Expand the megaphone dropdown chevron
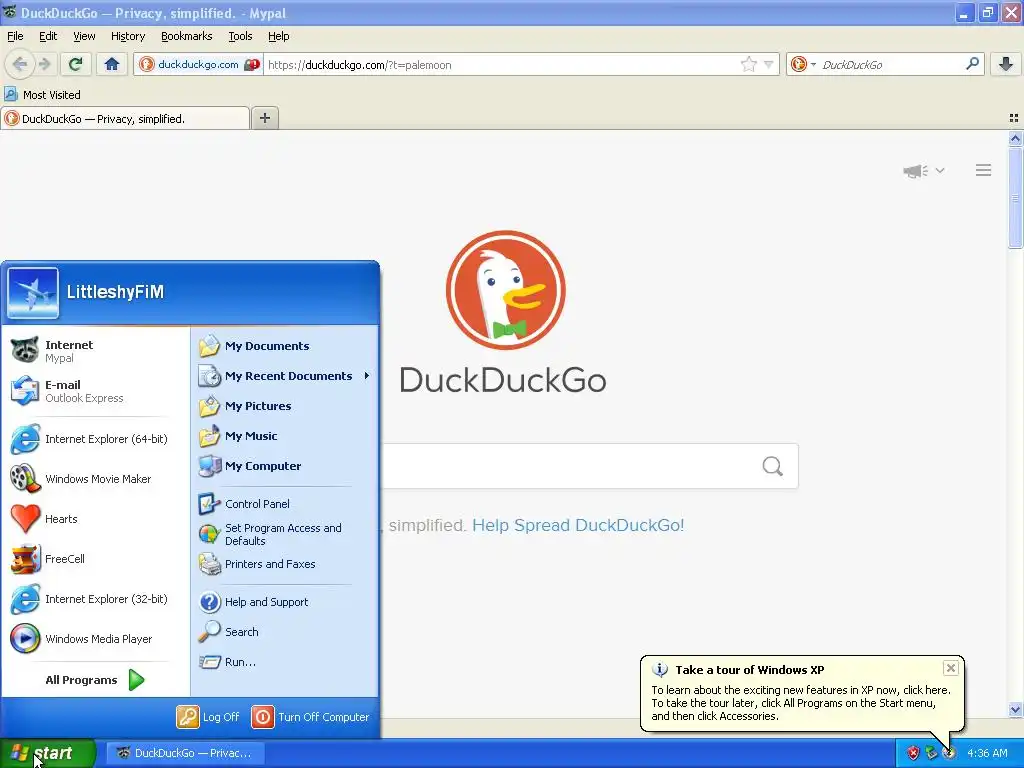 coord(940,170)
